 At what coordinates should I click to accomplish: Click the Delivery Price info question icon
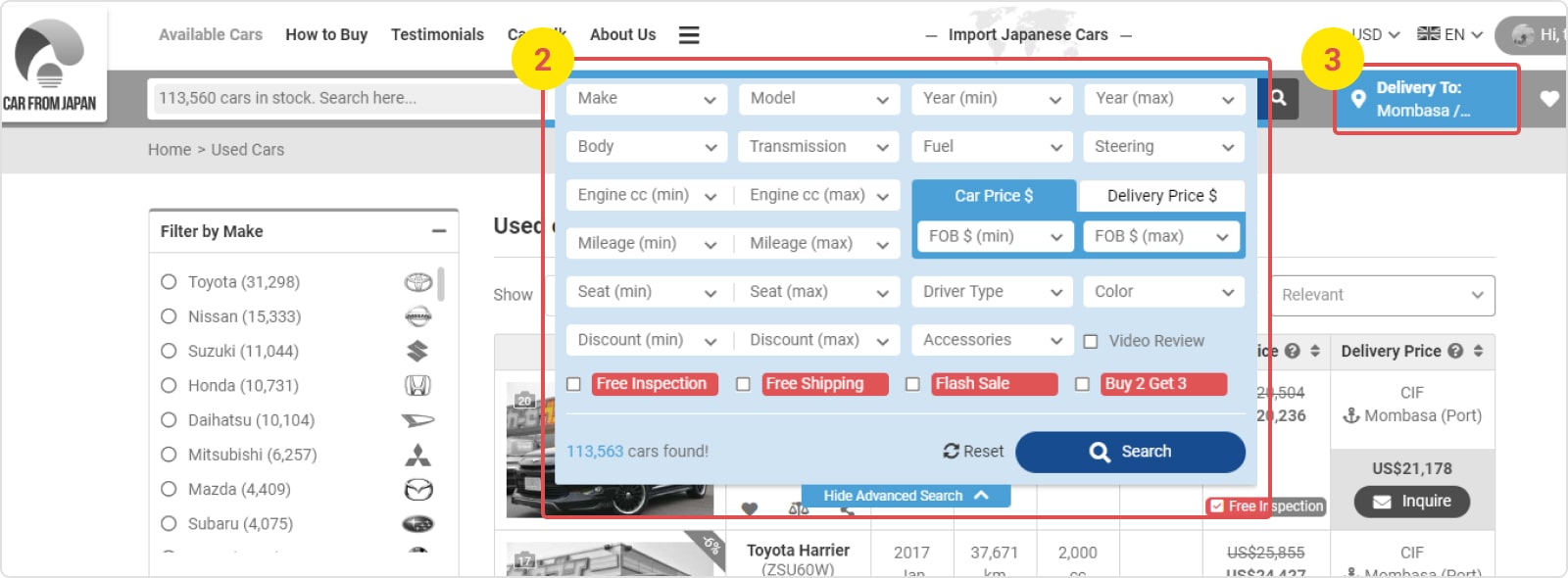point(1455,351)
